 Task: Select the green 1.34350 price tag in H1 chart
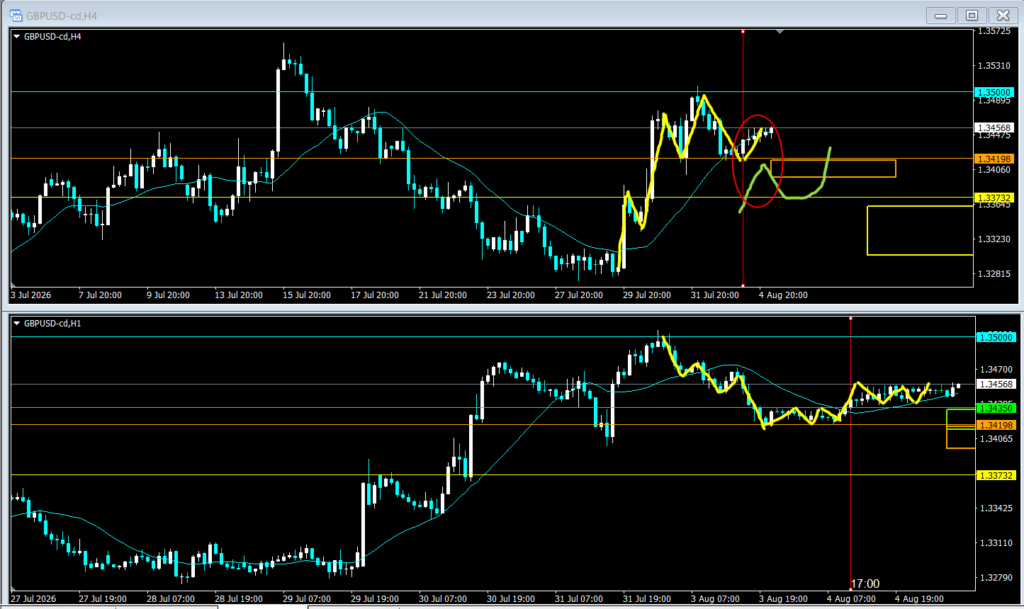[996, 408]
